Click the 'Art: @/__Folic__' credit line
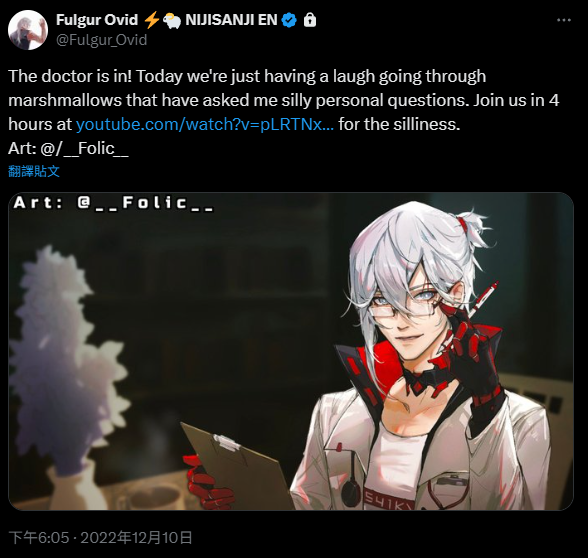This screenshot has width=588, height=558. tap(68, 148)
